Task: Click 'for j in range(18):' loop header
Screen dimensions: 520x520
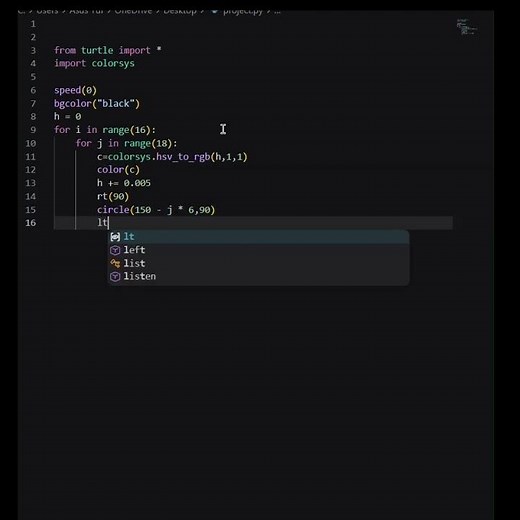Action: point(127,143)
